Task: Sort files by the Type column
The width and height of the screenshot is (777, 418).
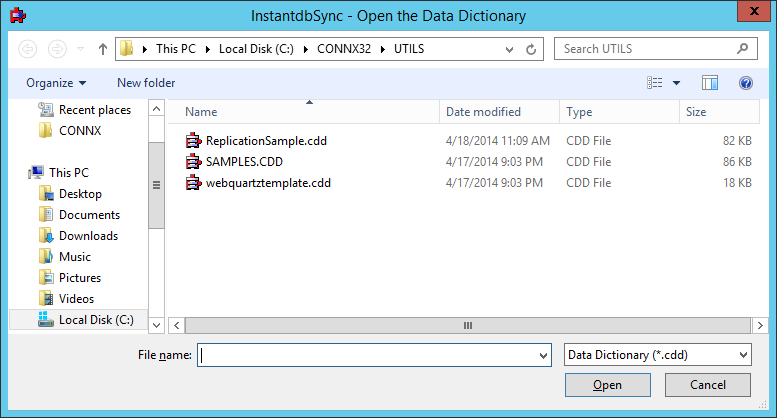Action: pos(619,112)
